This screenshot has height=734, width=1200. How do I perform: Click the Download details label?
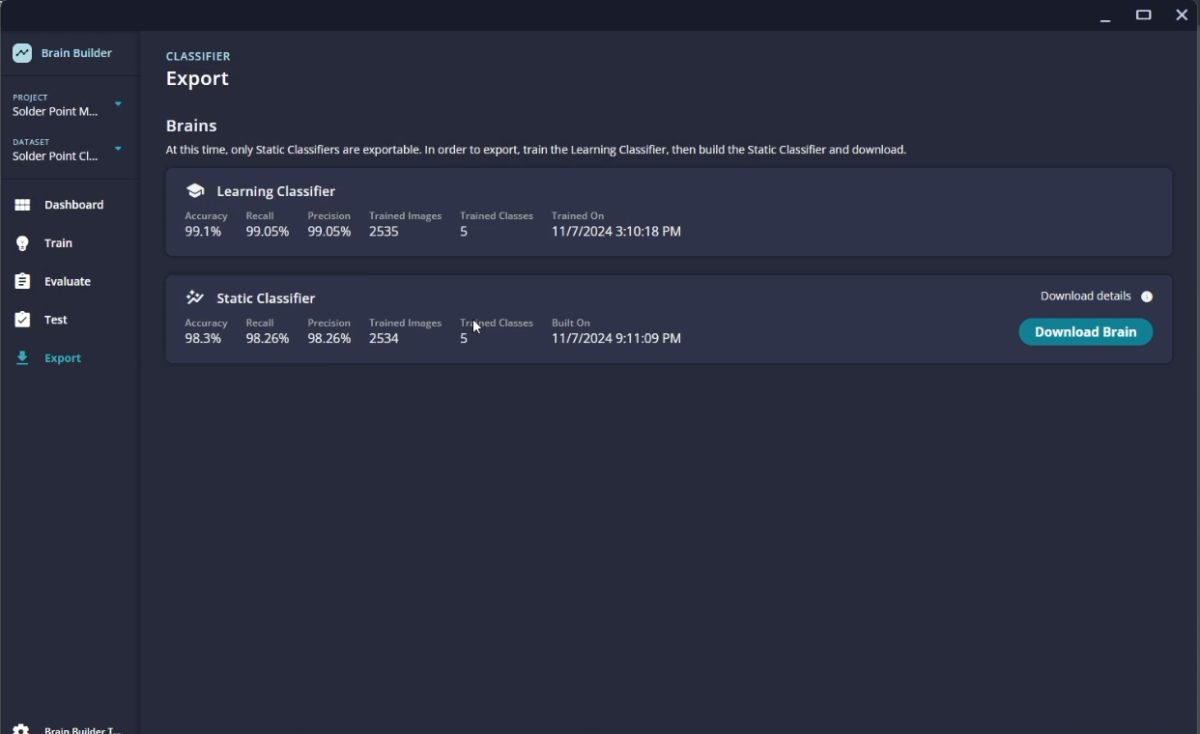(1085, 296)
